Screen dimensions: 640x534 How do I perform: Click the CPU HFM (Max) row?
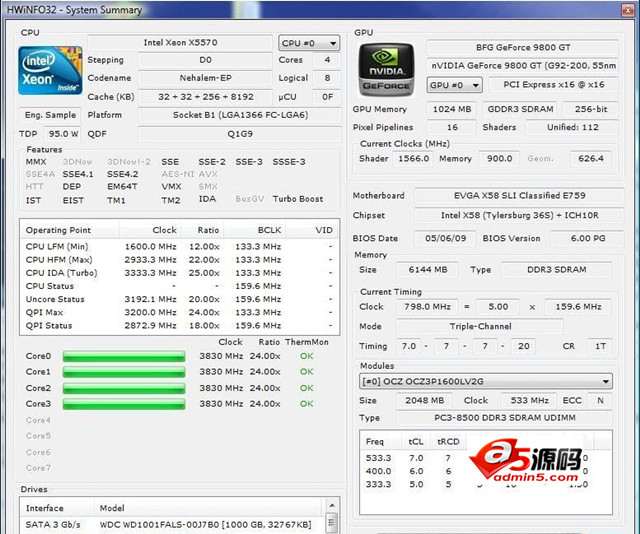click(x=180, y=260)
